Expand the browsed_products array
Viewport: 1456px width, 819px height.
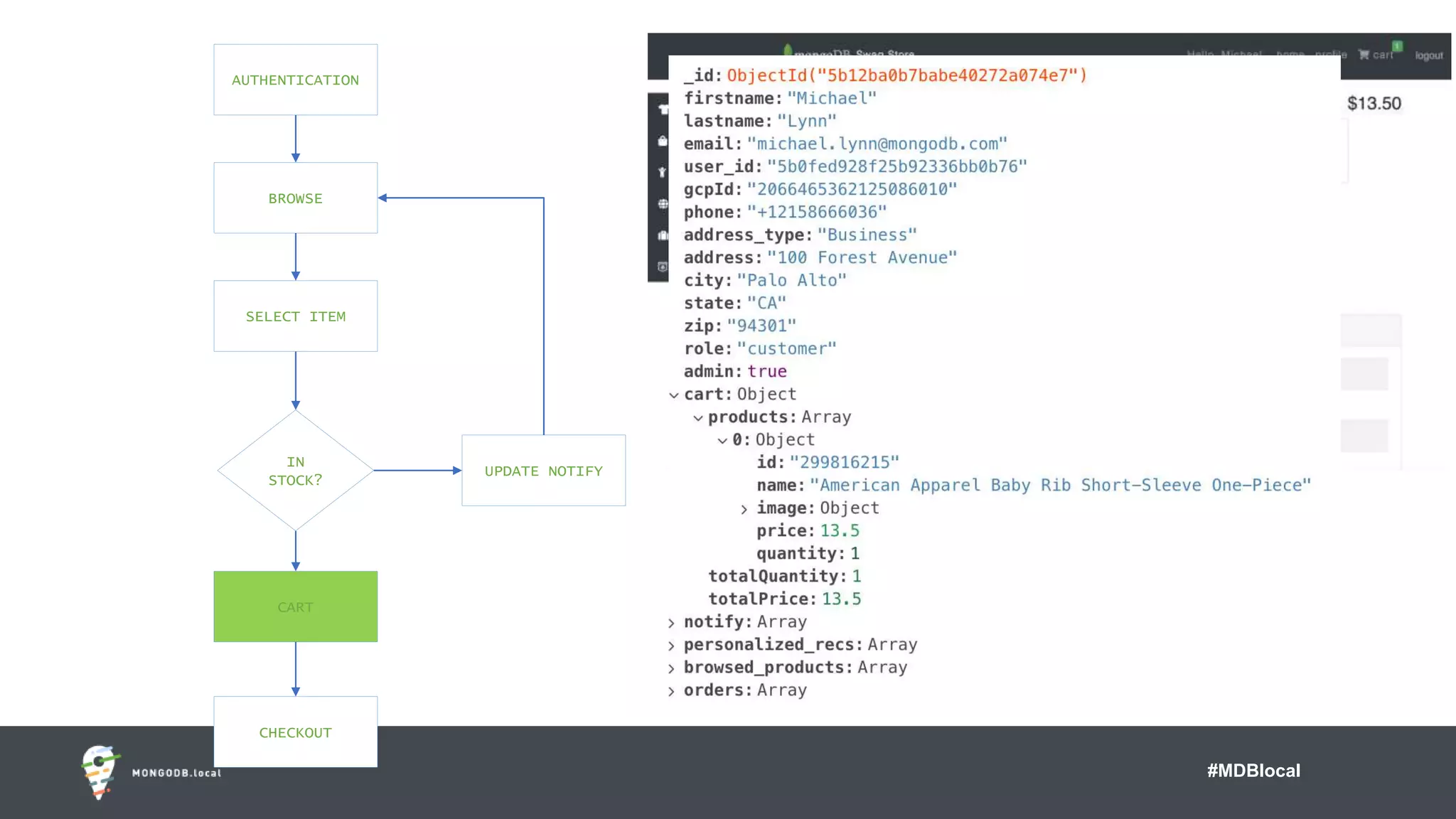pos(671,668)
